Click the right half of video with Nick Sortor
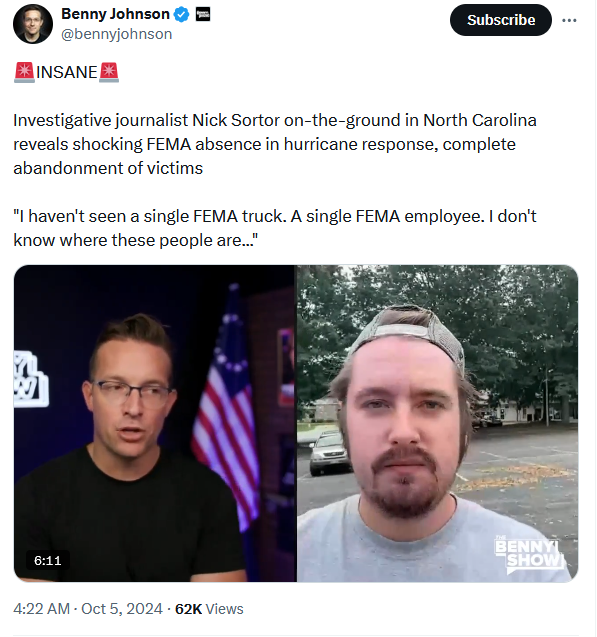Screen dimensions: 597x637 click(x=437, y=423)
